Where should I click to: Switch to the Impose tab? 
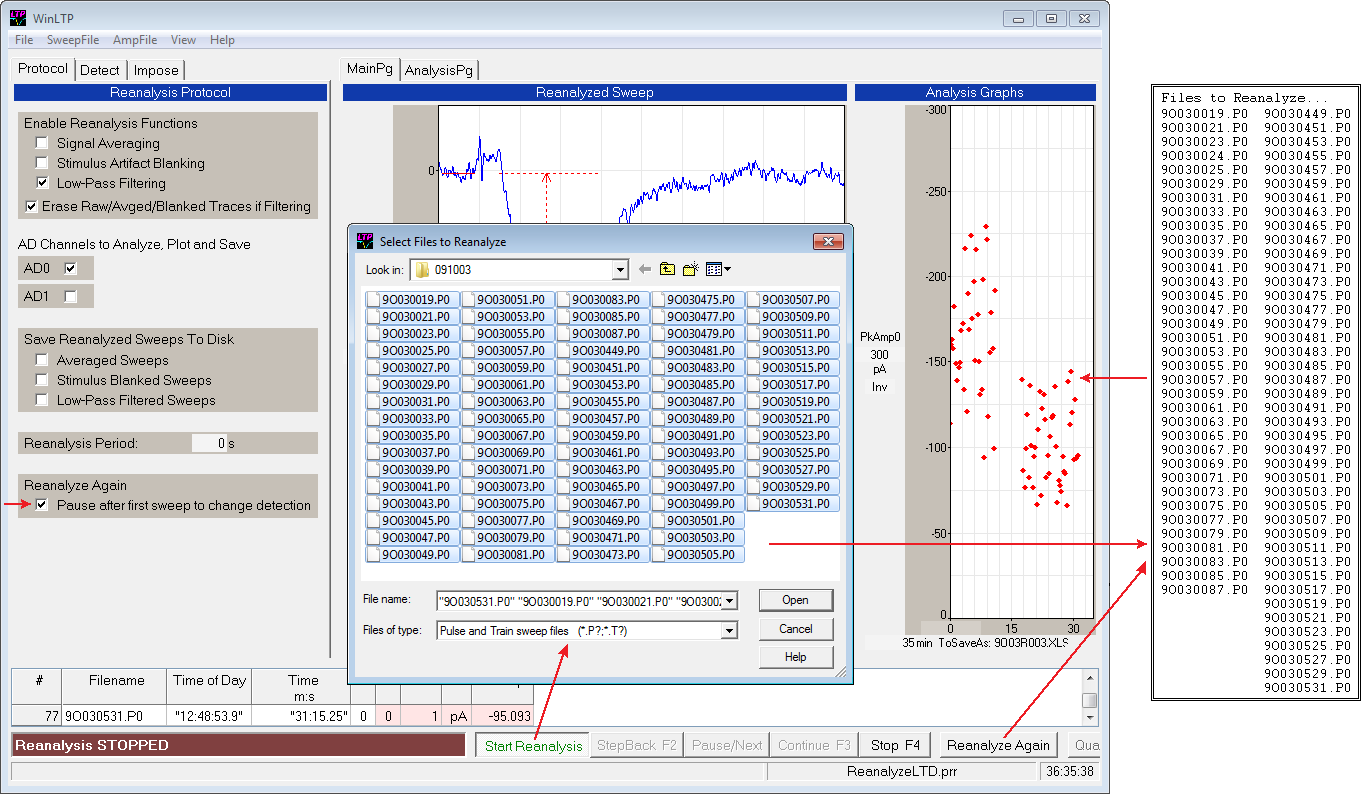click(x=156, y=70)
